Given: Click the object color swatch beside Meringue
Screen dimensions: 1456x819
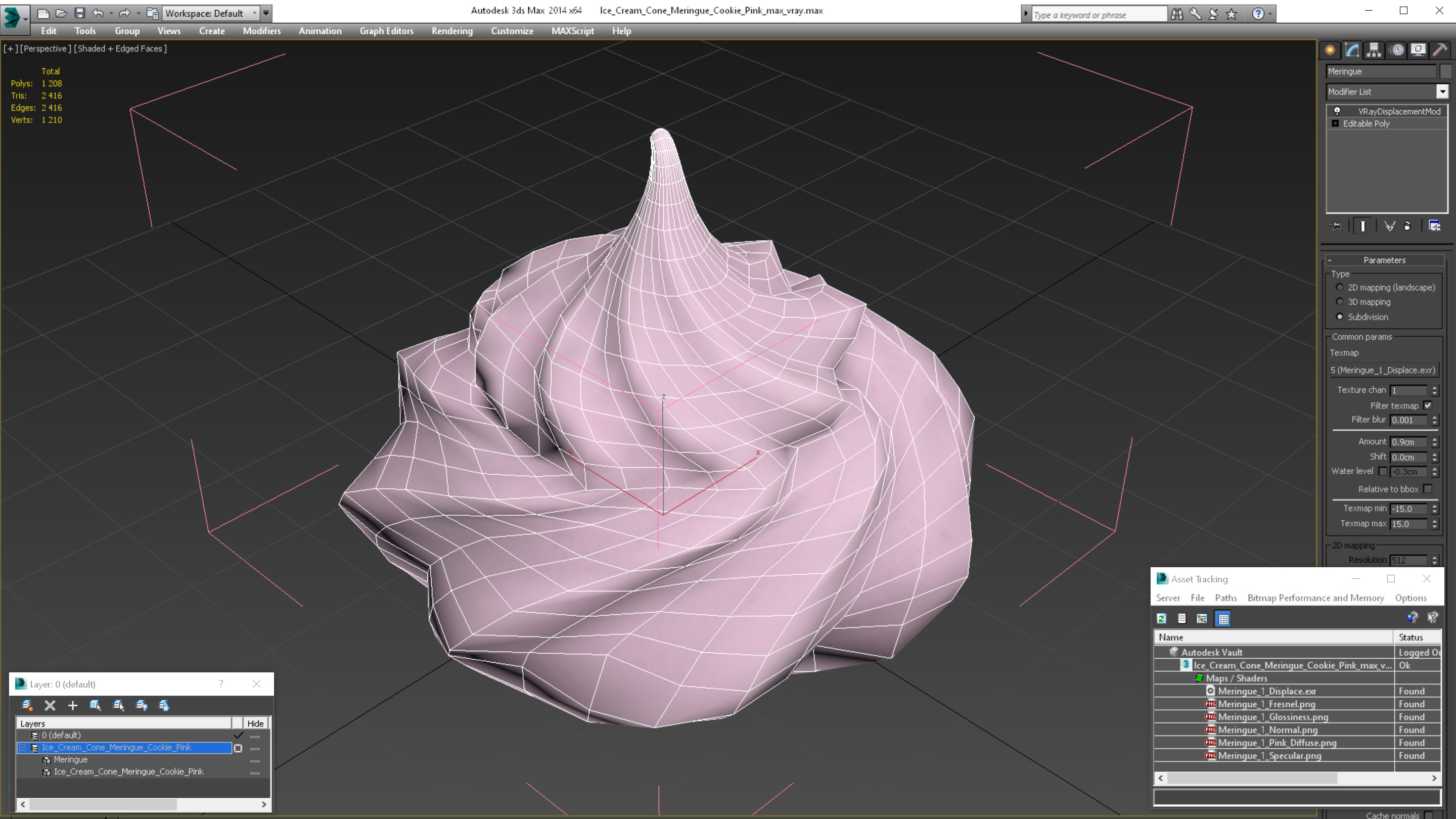Looking at the screenshot, I should [1445, 71].
